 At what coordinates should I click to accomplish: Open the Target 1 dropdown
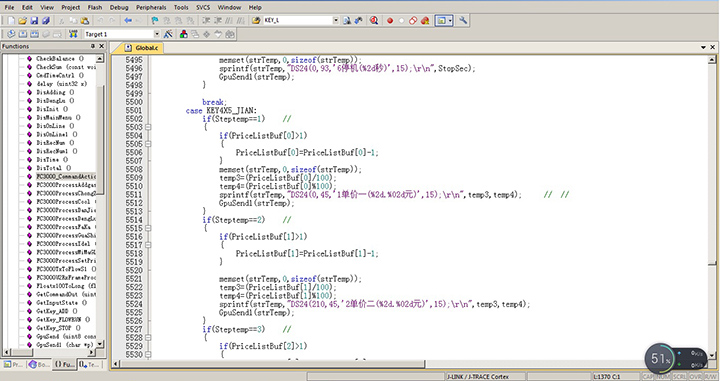click(x=157, y=34)
